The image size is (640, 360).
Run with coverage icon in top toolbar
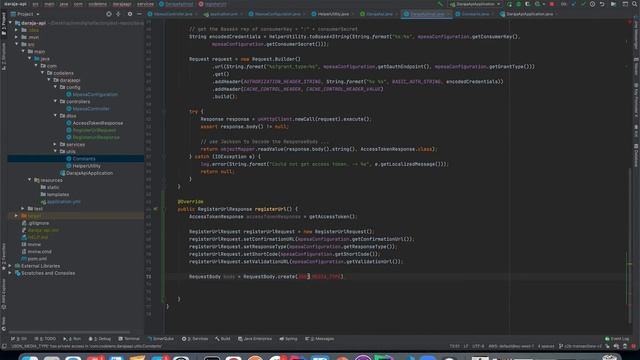(x=527, y=4)
